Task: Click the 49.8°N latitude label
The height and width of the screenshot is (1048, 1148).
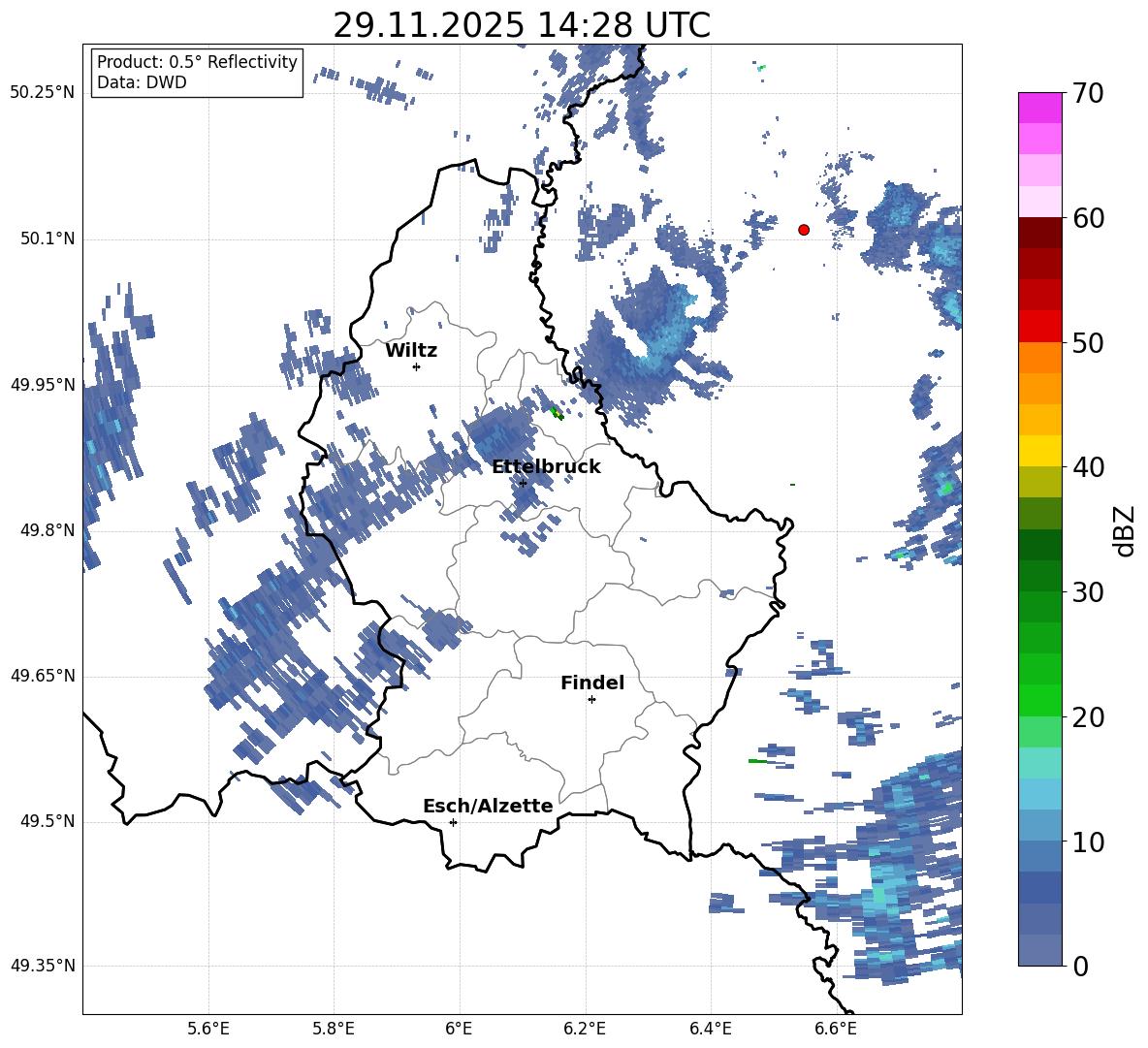Action: pos(48,530)
